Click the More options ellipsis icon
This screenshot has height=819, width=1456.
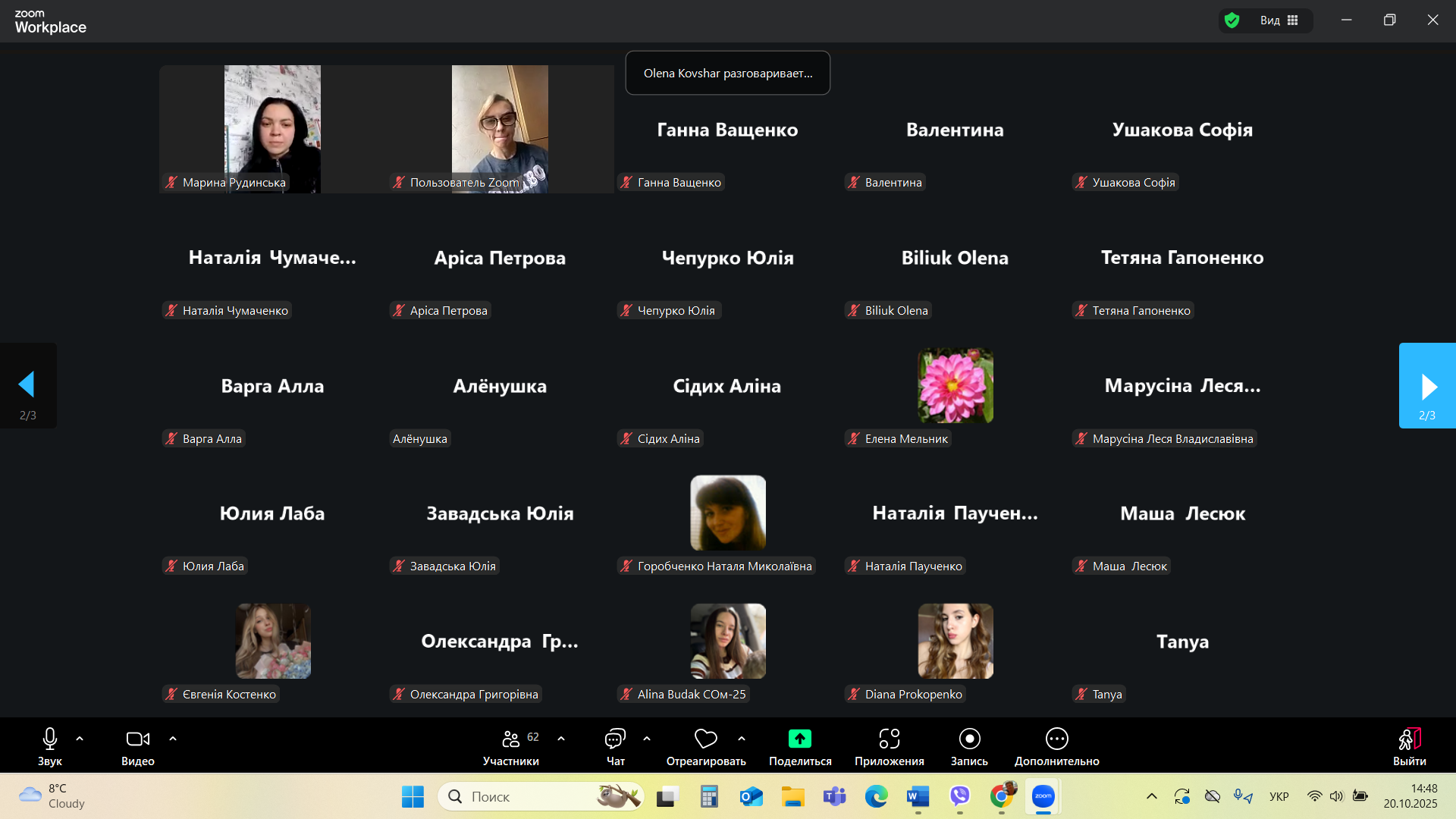[x=1056, y=739]
